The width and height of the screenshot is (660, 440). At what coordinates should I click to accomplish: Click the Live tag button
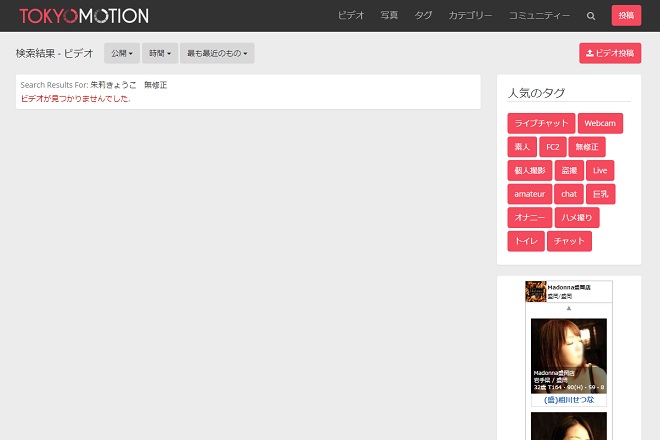pyautogui.click(x=600, y=170)
